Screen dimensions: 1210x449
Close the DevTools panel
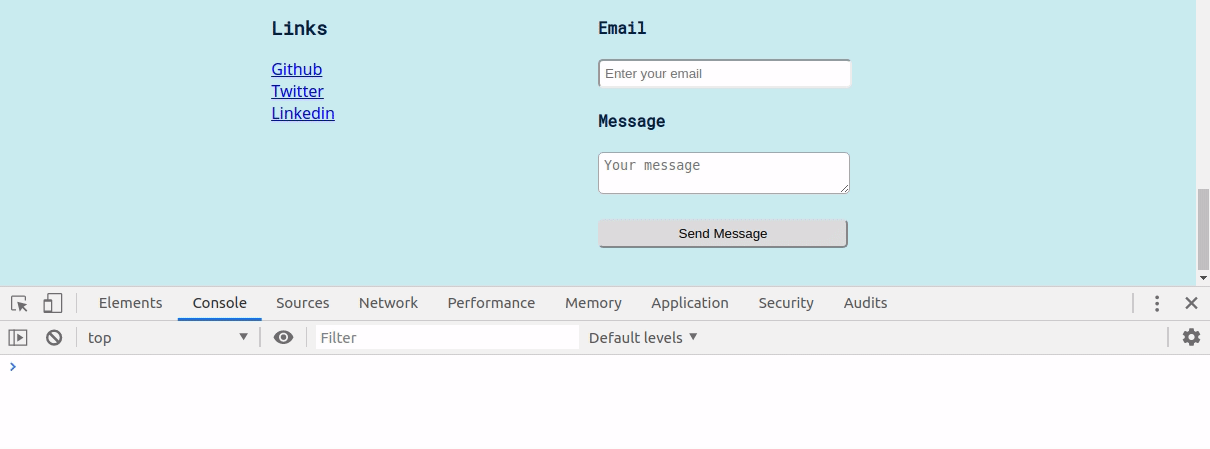[x=1191, y=303]
